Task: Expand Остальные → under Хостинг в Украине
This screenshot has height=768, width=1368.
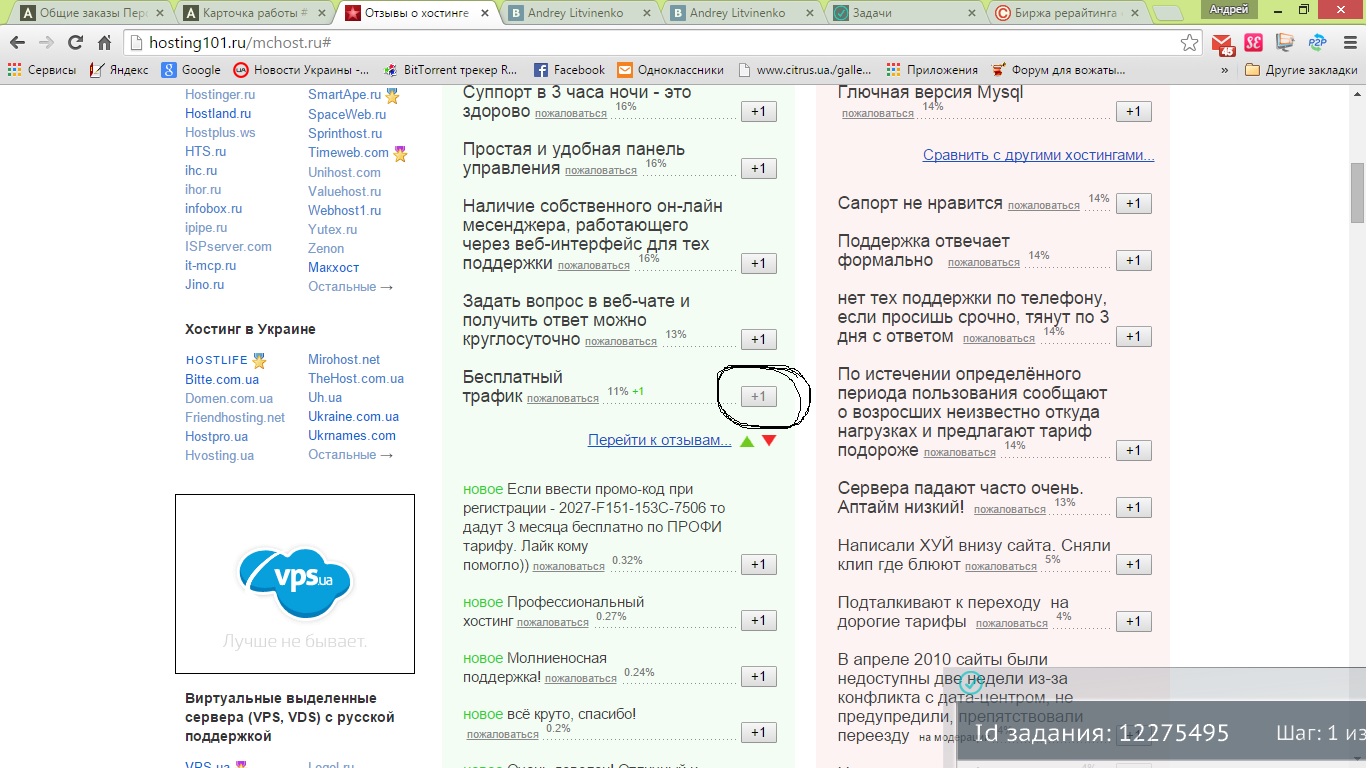Action: pyautogui.click(x=351, y=454)
